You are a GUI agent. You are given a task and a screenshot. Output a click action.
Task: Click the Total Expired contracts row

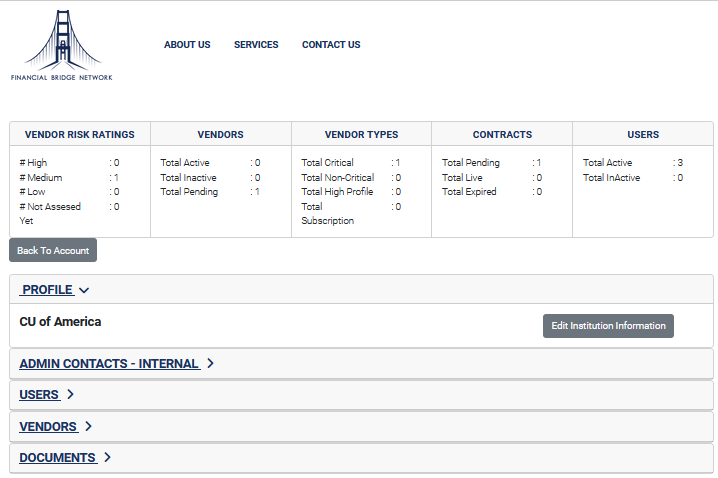coord(492,192)
